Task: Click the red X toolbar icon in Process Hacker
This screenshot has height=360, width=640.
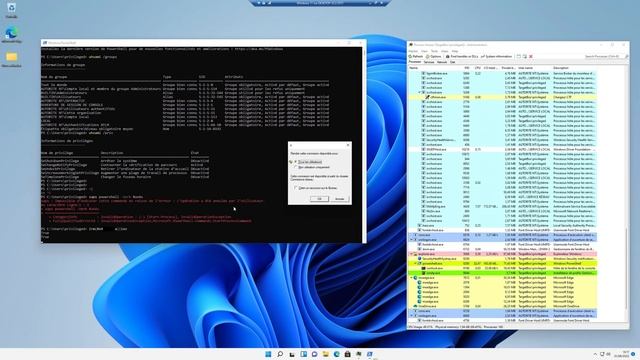Action: [531, 56]
